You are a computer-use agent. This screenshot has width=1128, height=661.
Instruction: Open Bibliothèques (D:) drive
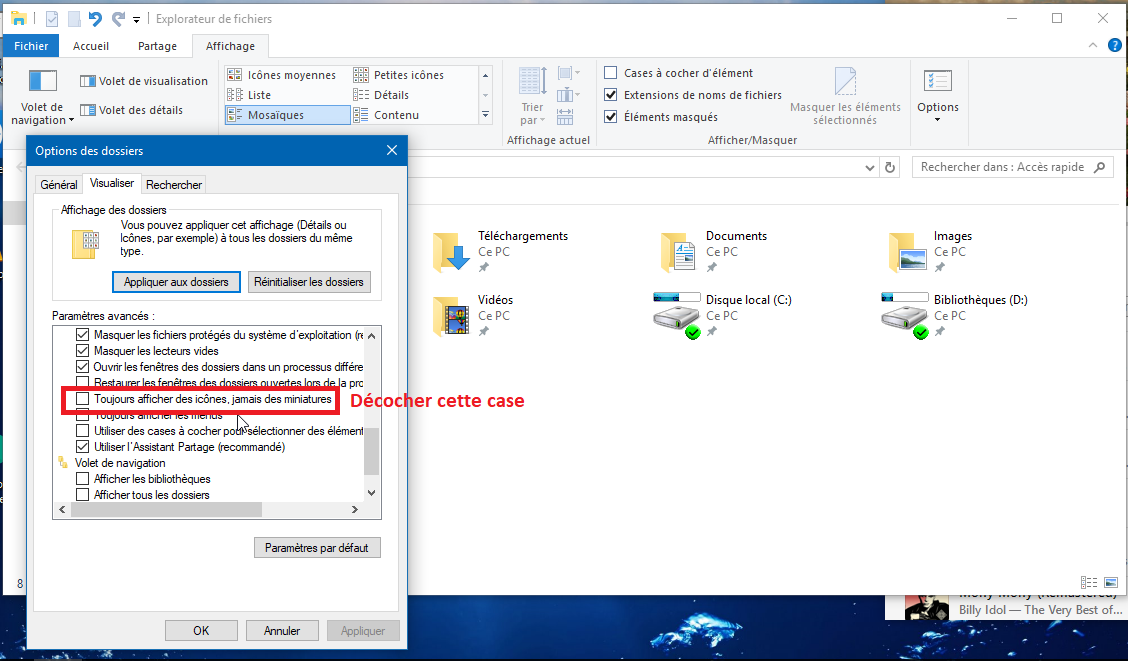point(954,315)
